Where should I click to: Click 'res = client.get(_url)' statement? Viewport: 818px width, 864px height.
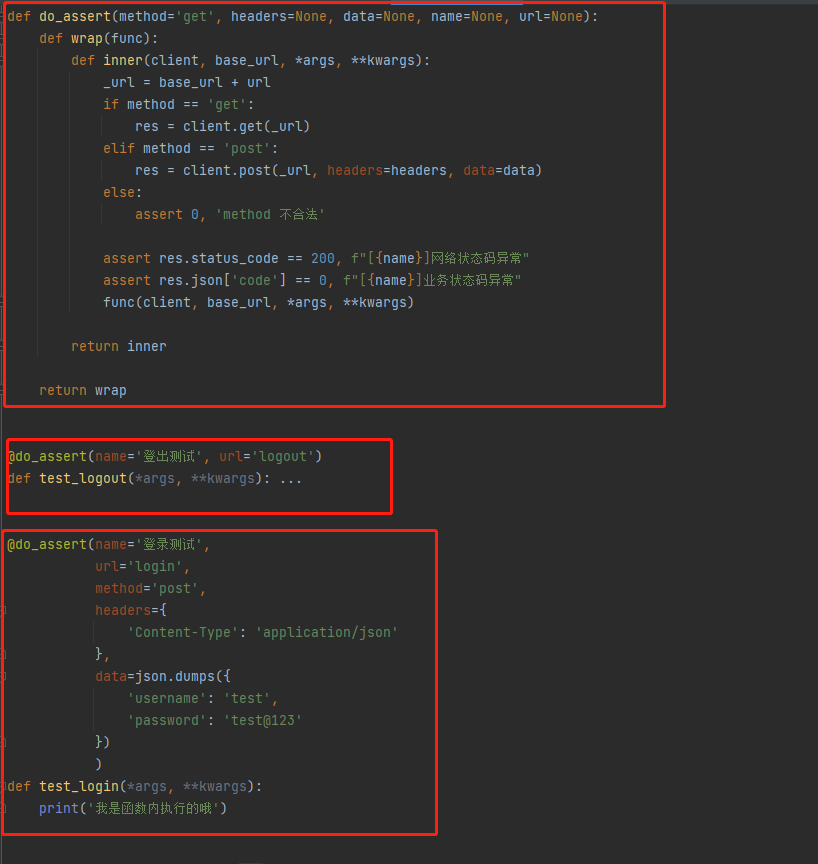click(223, 127)
